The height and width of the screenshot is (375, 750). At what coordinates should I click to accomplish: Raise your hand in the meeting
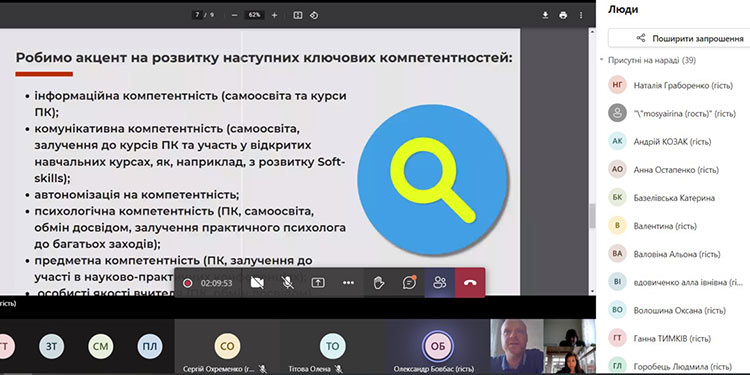tap(379, 283)
